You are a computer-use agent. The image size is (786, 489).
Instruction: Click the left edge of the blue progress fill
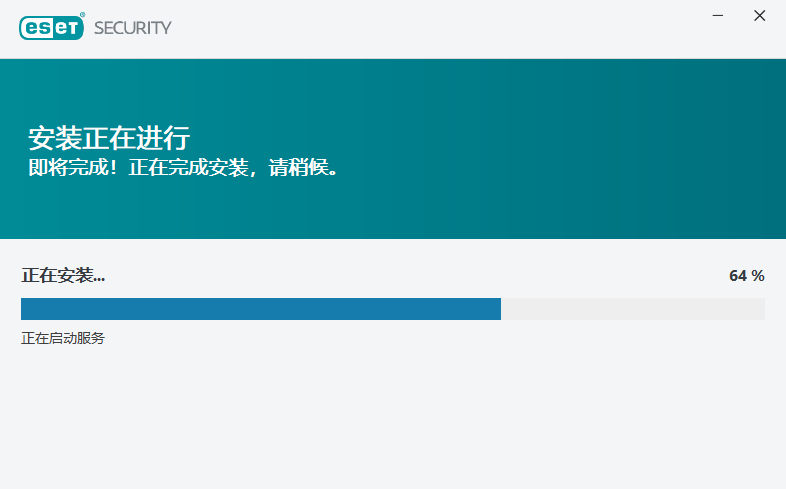tap(23, 309)
